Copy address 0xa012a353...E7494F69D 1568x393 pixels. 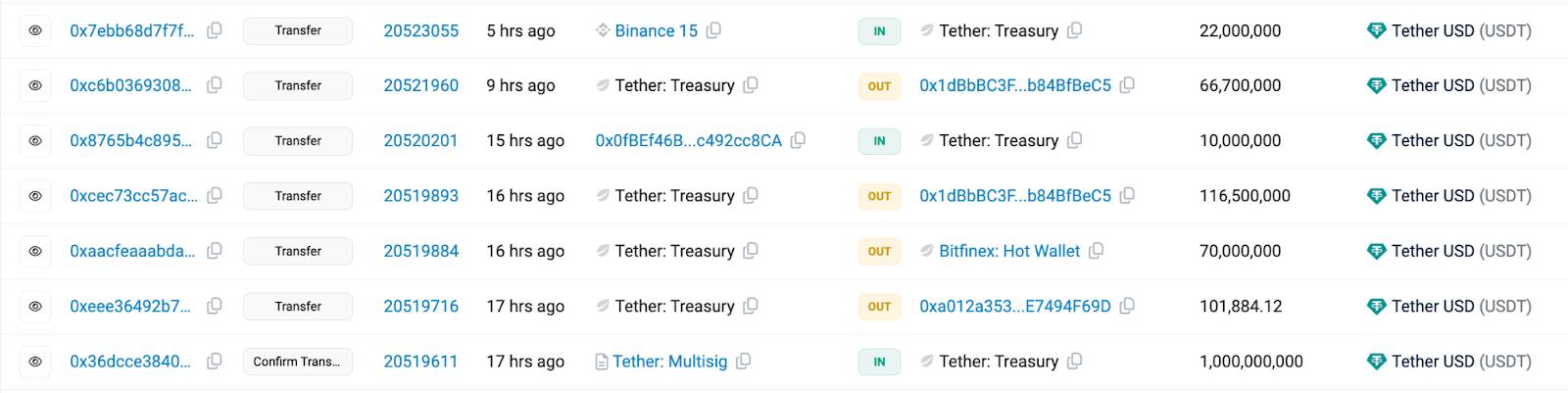pos(1128,306)
